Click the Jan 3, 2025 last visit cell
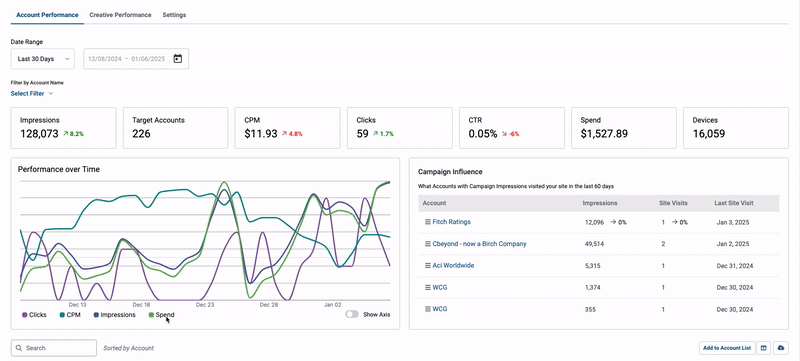Image resolution: width=800 pixels, height=361 pixels. click(733, 222)
